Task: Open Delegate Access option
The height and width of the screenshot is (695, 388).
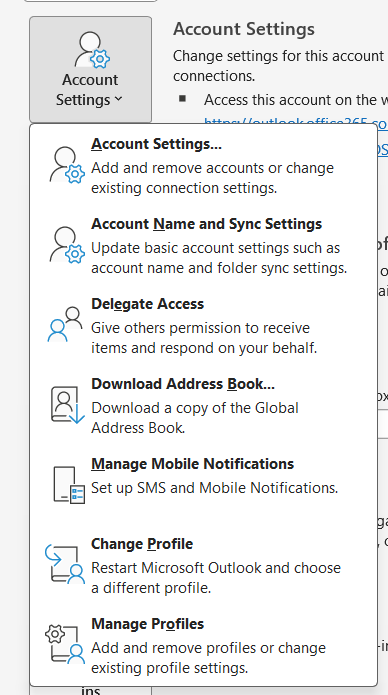Action: [204, 325]
